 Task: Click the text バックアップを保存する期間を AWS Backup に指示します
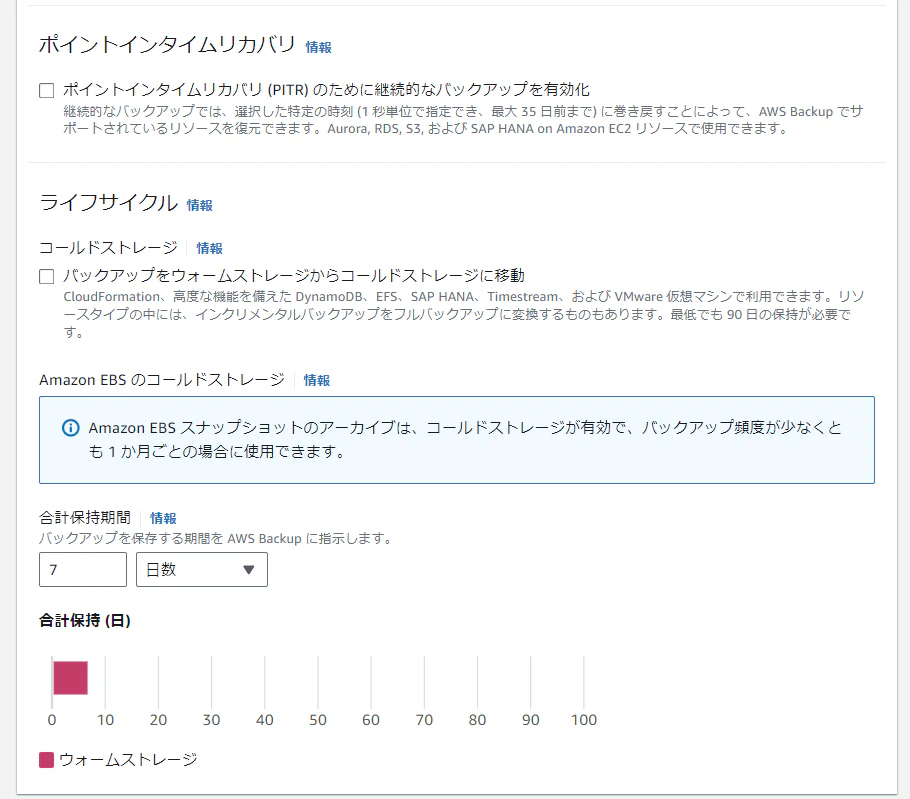point(216,538)
